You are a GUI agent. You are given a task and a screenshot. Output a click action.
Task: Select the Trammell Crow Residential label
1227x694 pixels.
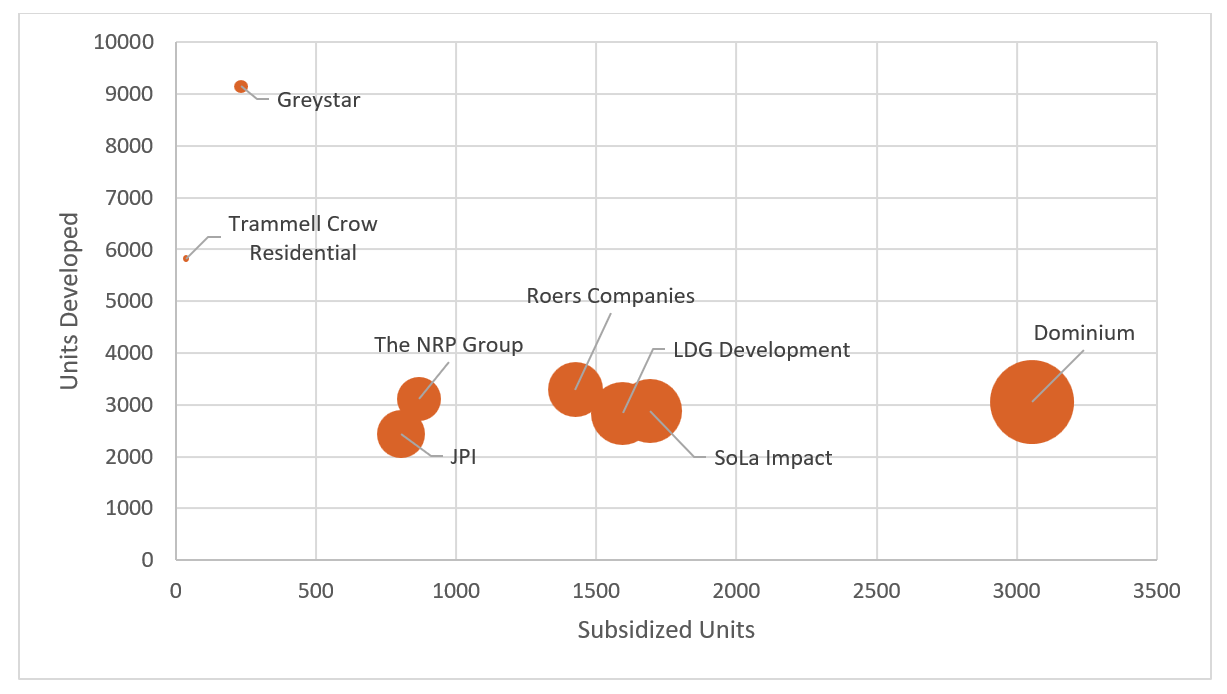click(x=303, y=238)
